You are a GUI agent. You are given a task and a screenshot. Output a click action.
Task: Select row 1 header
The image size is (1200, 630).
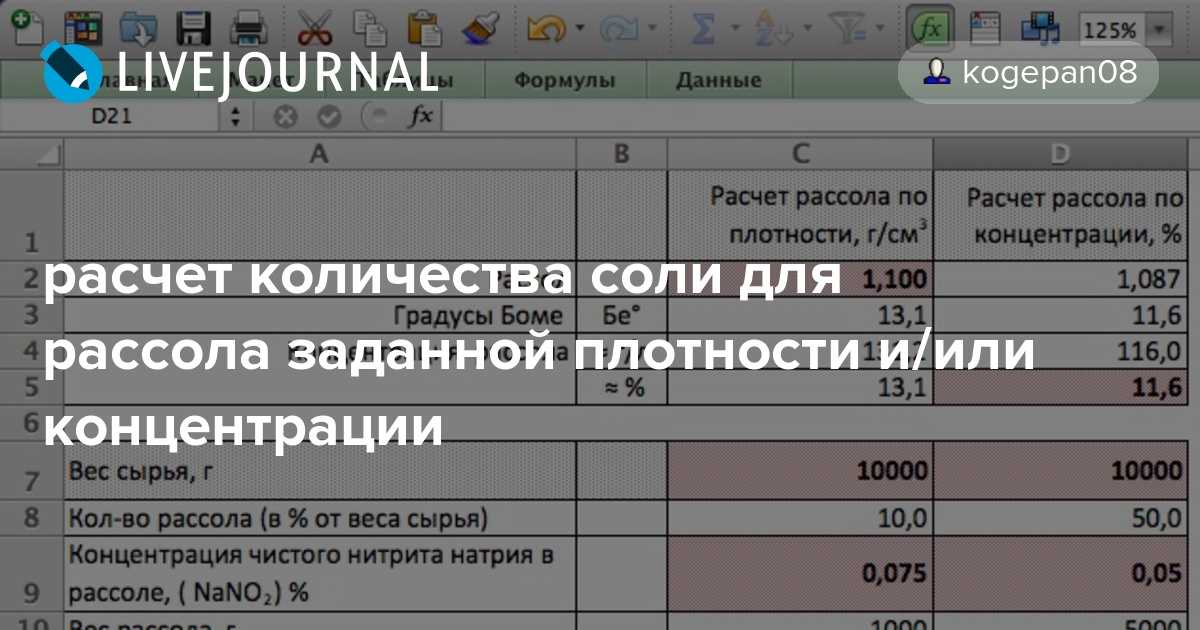point(32,215)
